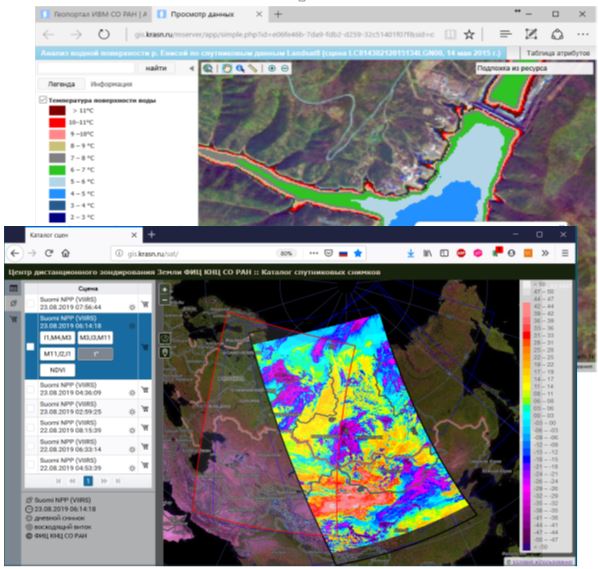Select the NDVI band combination button
Screen dimensions: 598x569
pyautogui.click(x=58, y=370)
